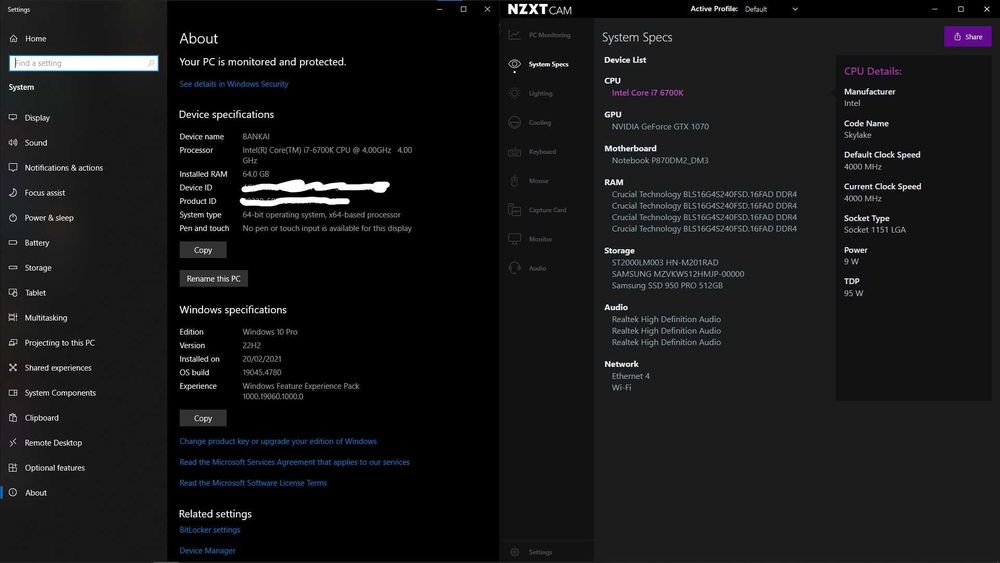Screen dimensions: 1000x563
Task: Select NVIDIA GeForce GTX 1070 device
Action: (x=660, y=127)
